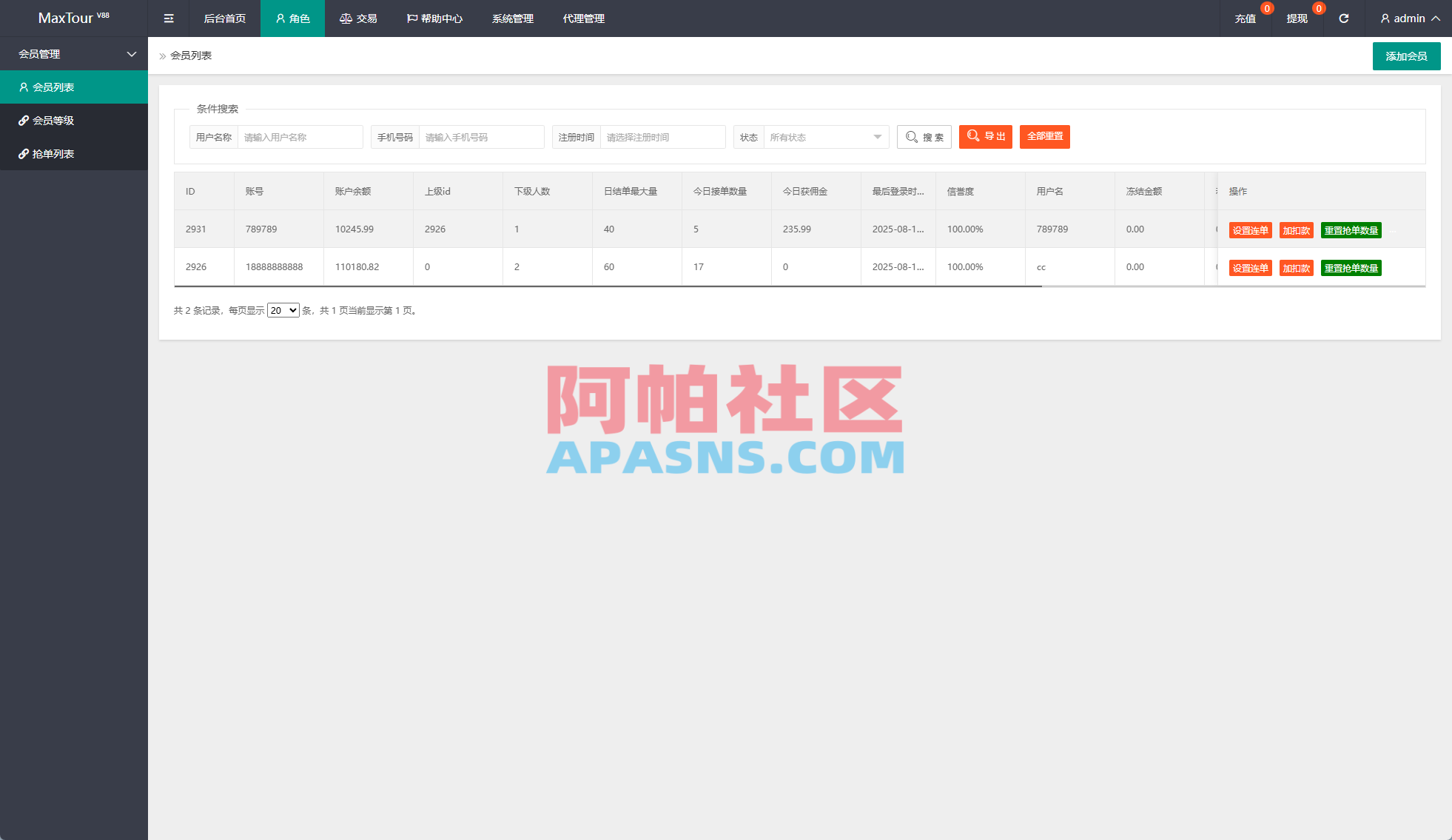
Task: Expand the admin account dropdown
Action: pyautogui.click(x=1408, y=19)
